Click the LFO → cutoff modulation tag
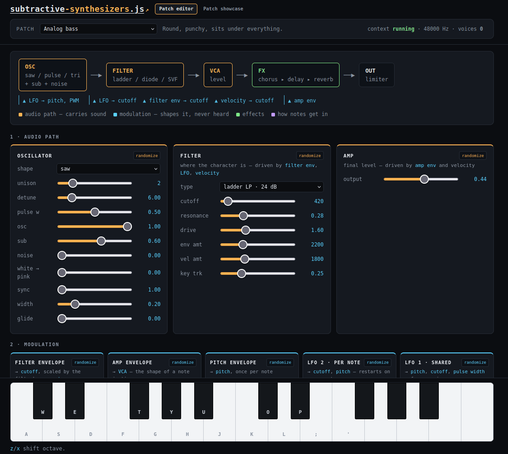The height and width of the screenshot is (454, 508). coord(114,101)
